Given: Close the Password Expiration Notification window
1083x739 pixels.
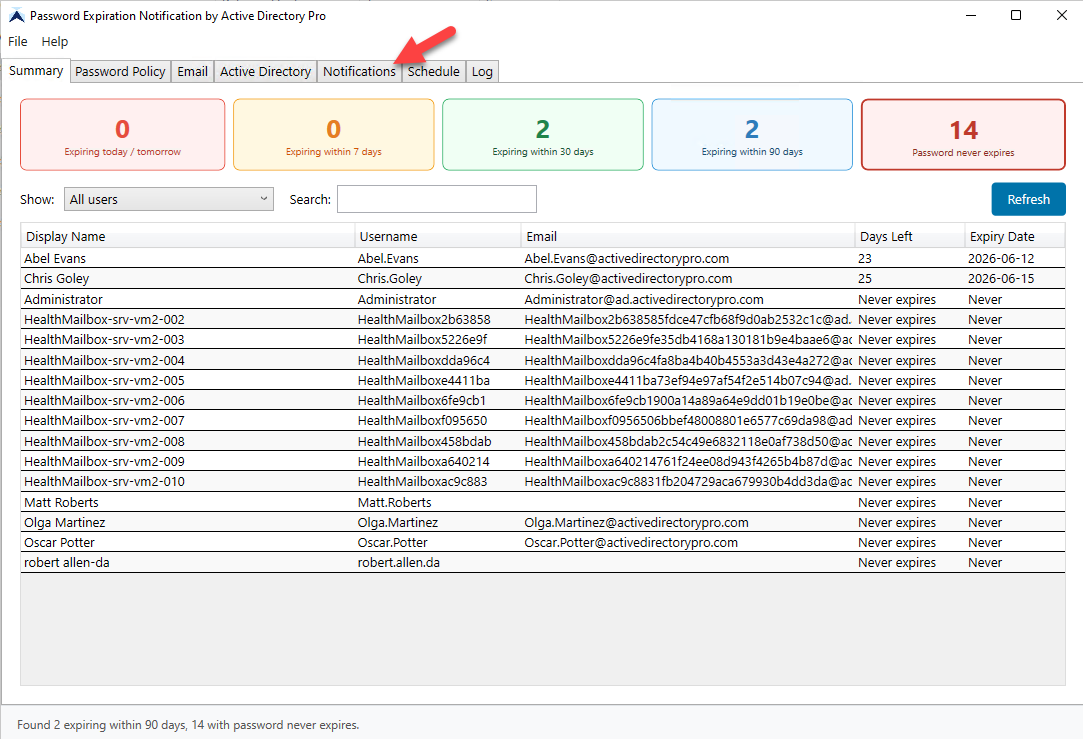Looking at the screenshot, I should coord(1062,15).
